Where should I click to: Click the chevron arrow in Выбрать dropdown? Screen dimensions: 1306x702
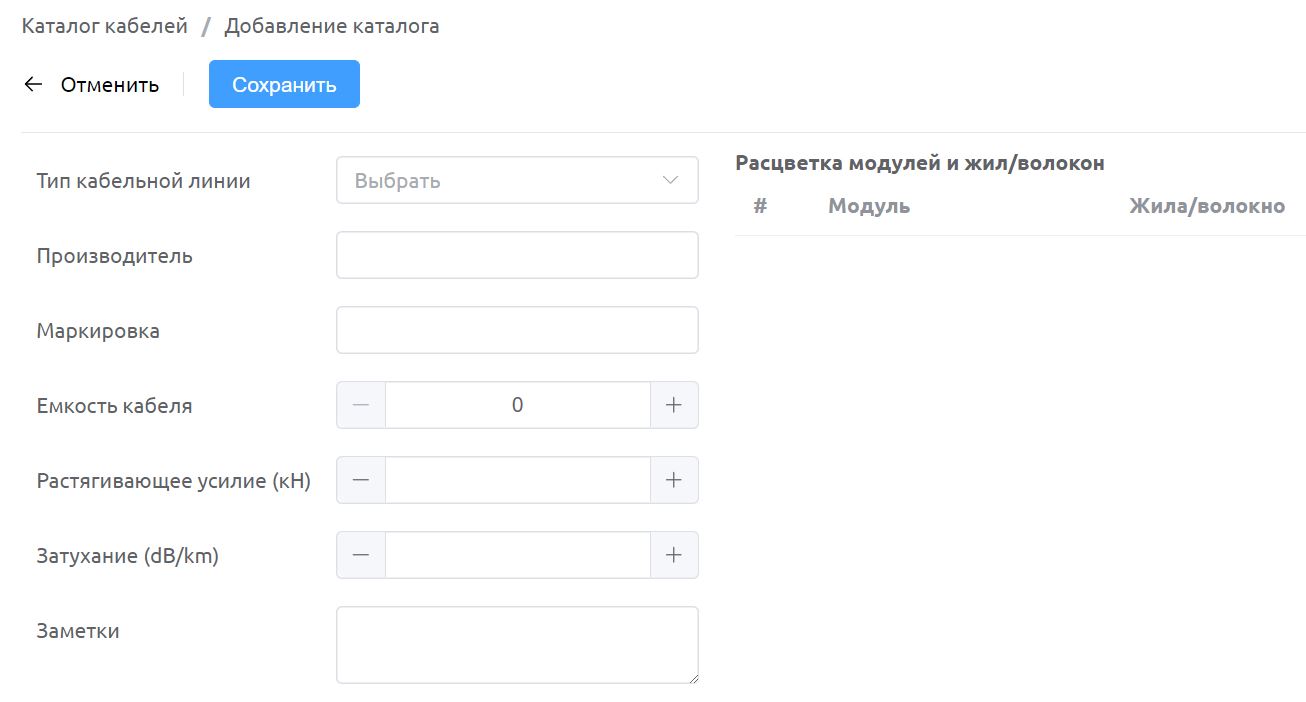[x=671, y=181]
